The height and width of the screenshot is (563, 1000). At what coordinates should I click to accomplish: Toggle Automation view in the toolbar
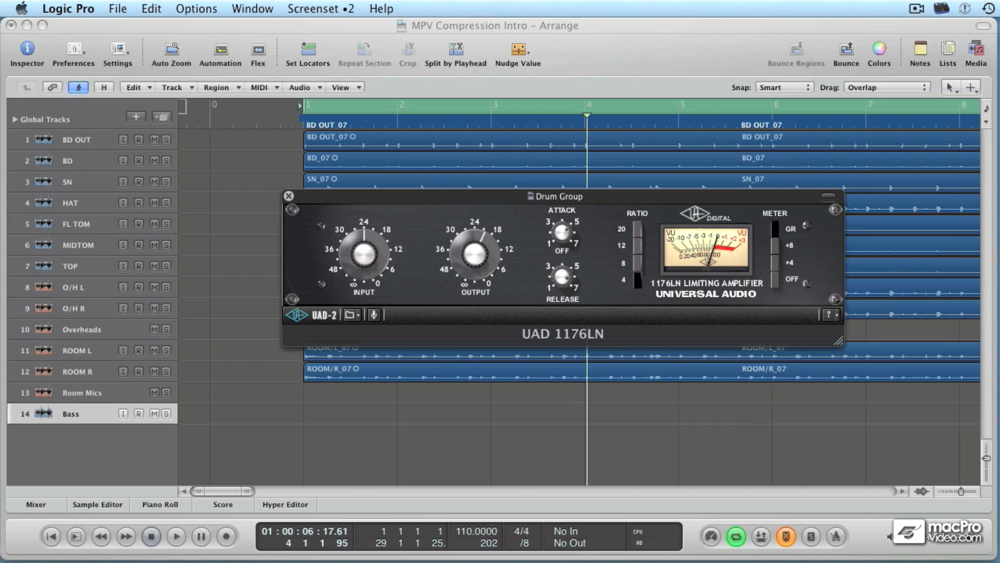[x=220, y=54]
